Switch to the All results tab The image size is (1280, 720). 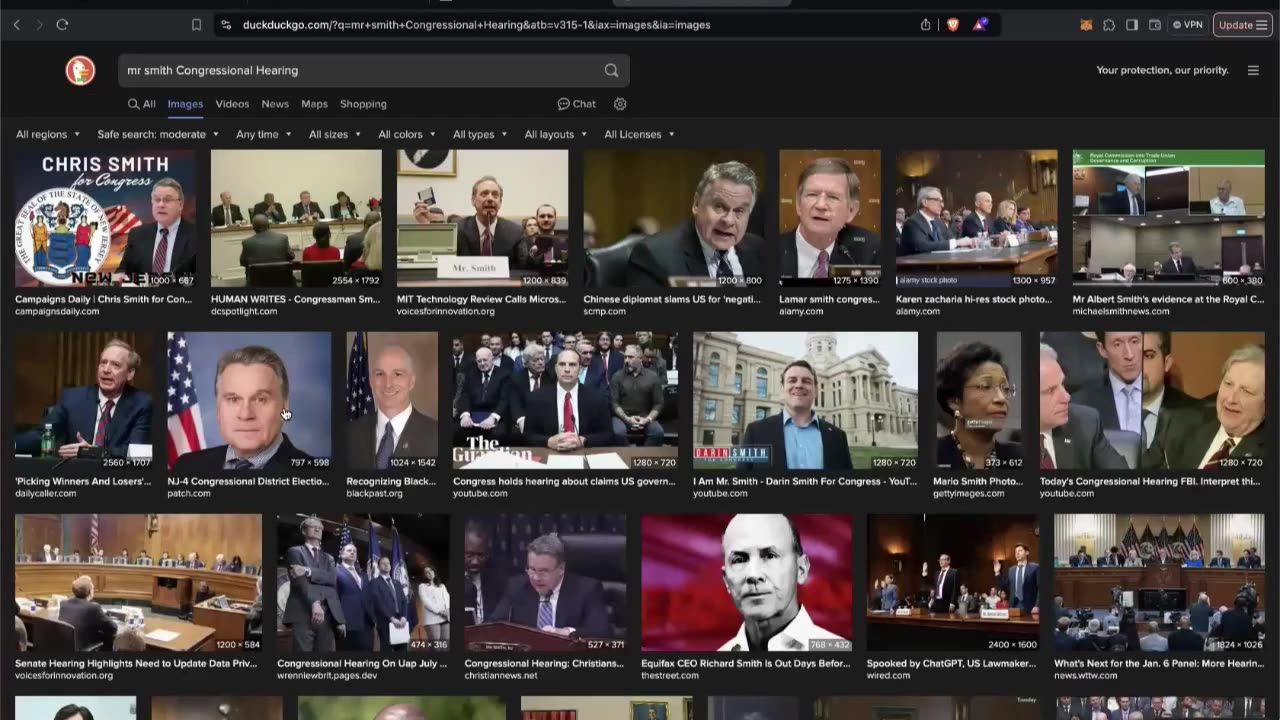point(141,104)
